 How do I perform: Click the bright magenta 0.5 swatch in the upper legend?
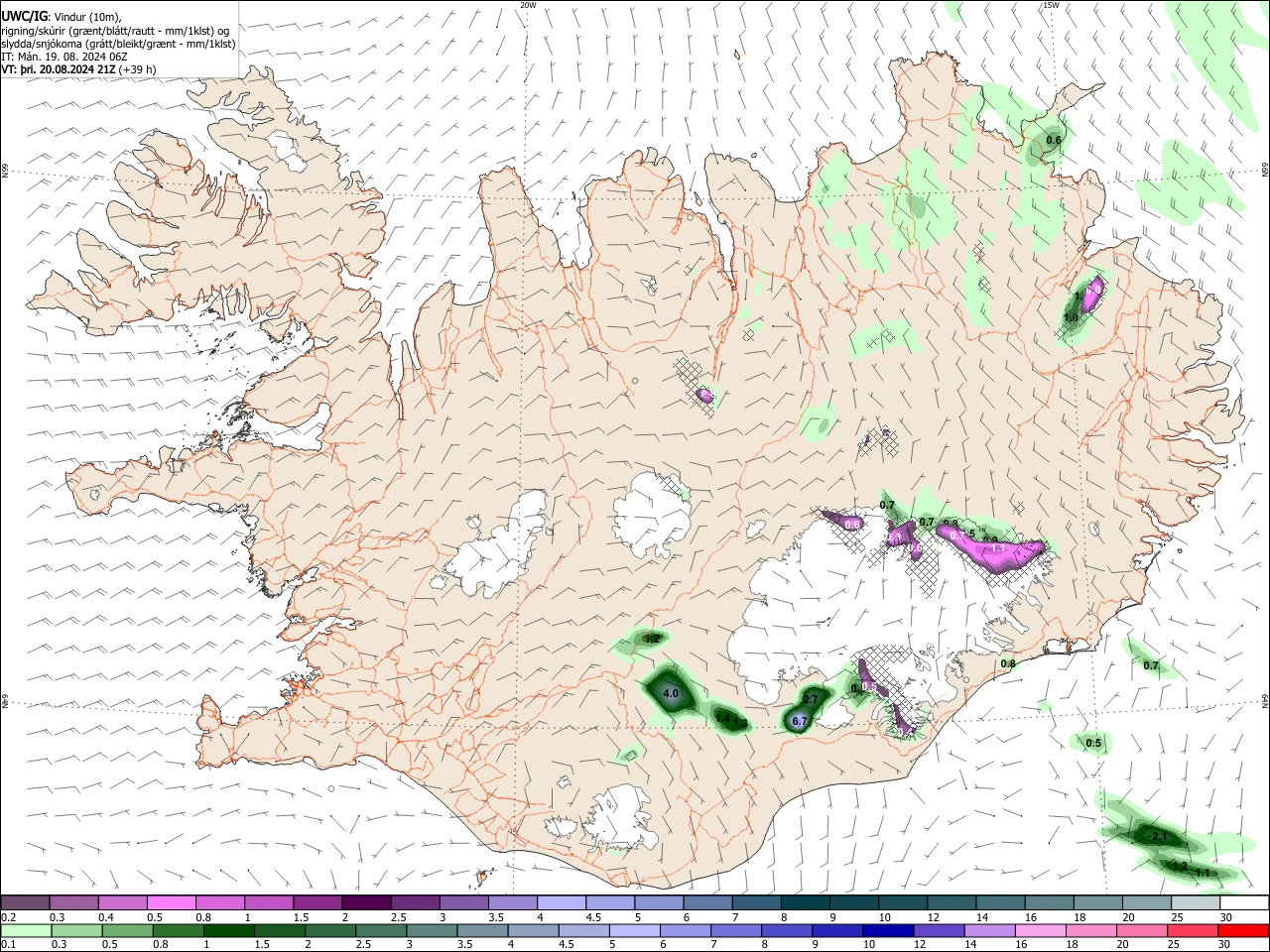point(171,903)
